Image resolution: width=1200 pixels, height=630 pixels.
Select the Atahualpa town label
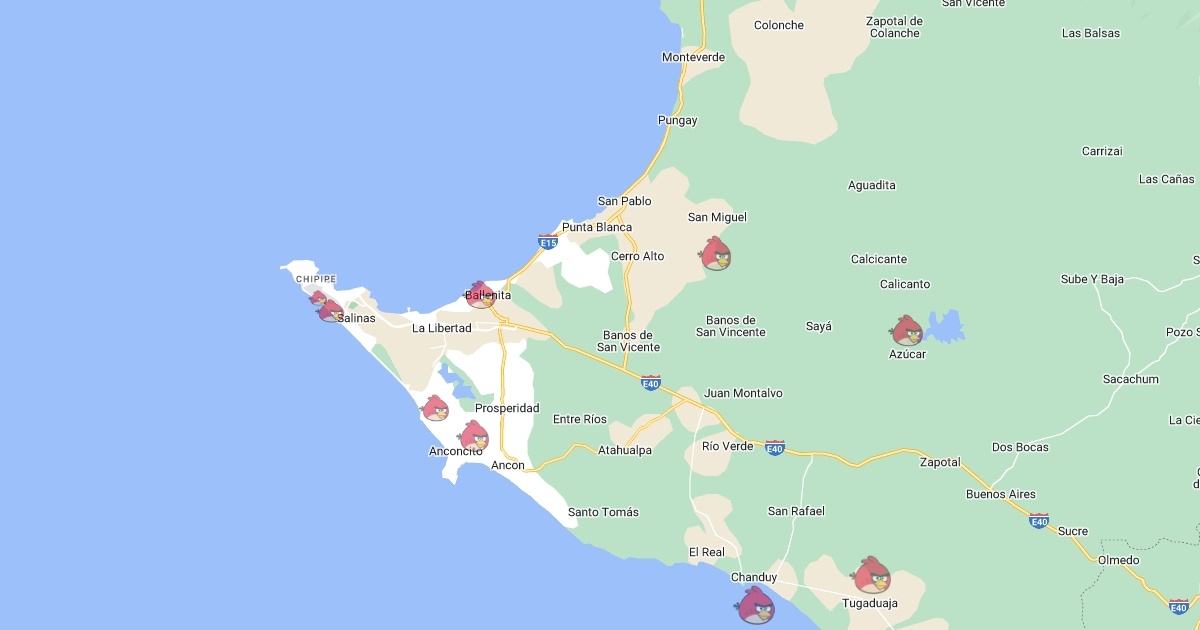[624, 451]
